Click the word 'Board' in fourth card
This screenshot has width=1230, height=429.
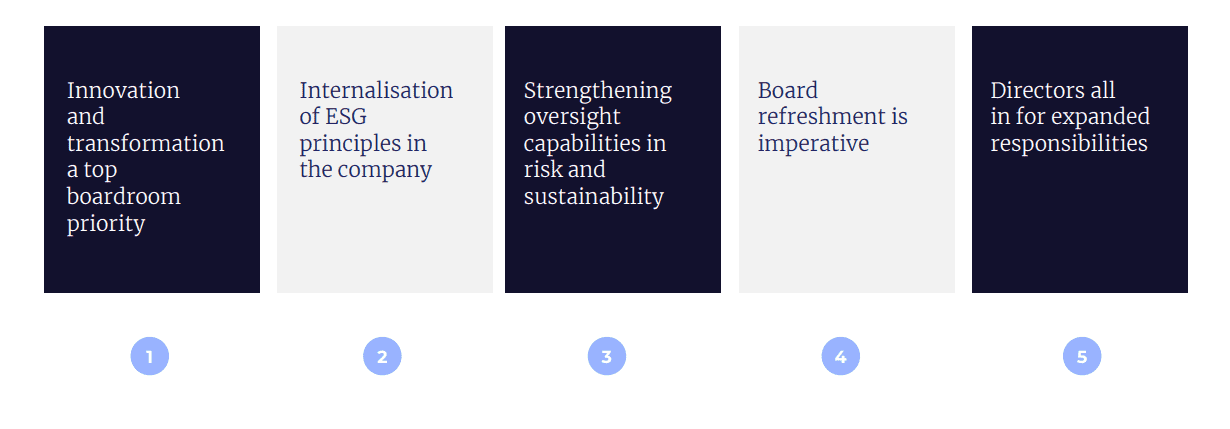click(788, 90)
